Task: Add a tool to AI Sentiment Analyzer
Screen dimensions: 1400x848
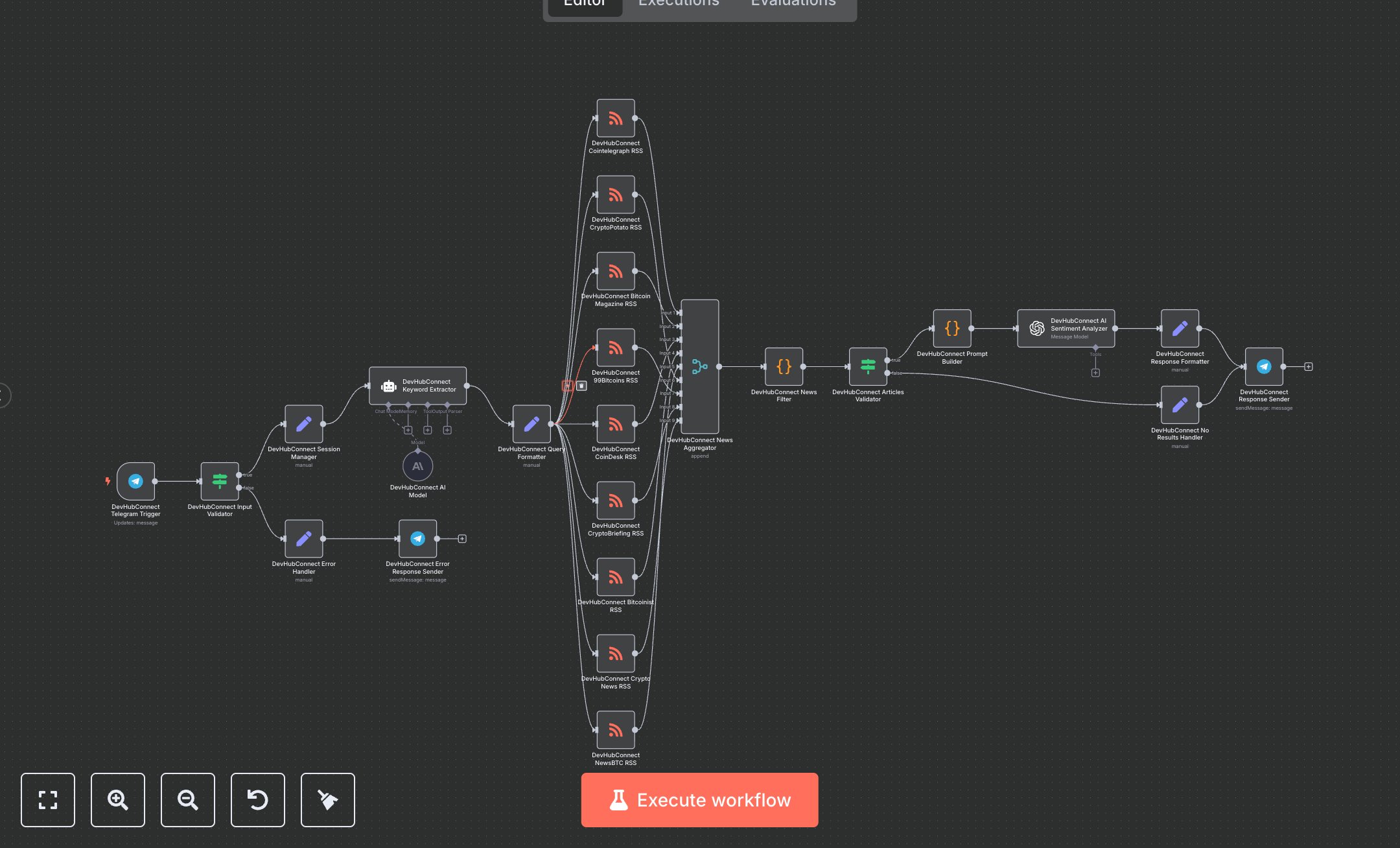Action: point(1095,373)
